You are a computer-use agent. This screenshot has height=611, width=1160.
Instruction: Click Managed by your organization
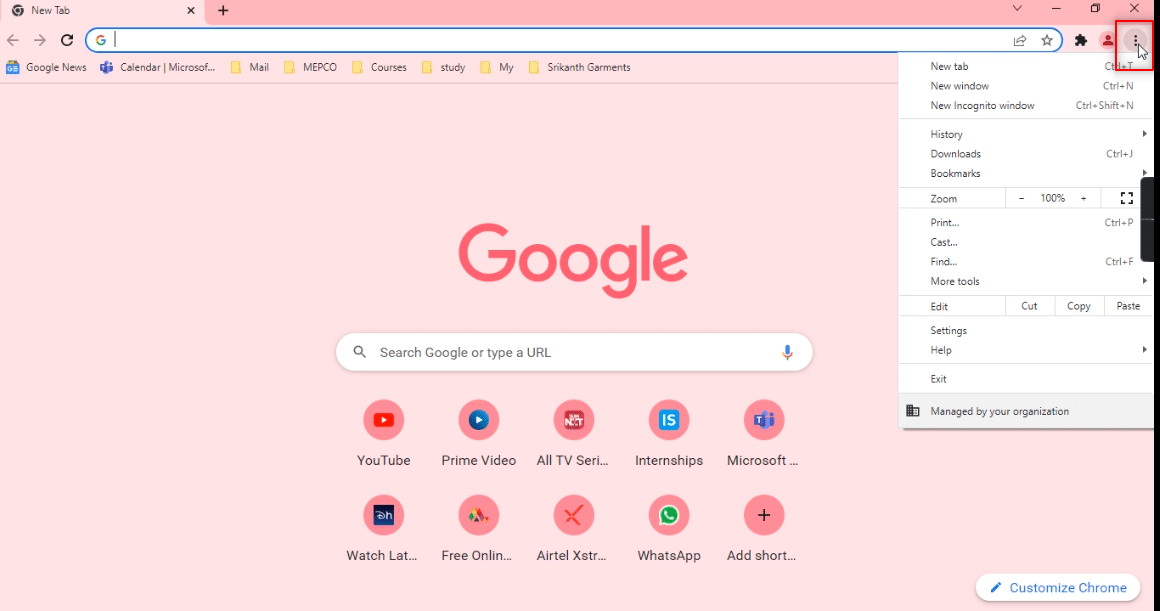tap(1026, 411)
